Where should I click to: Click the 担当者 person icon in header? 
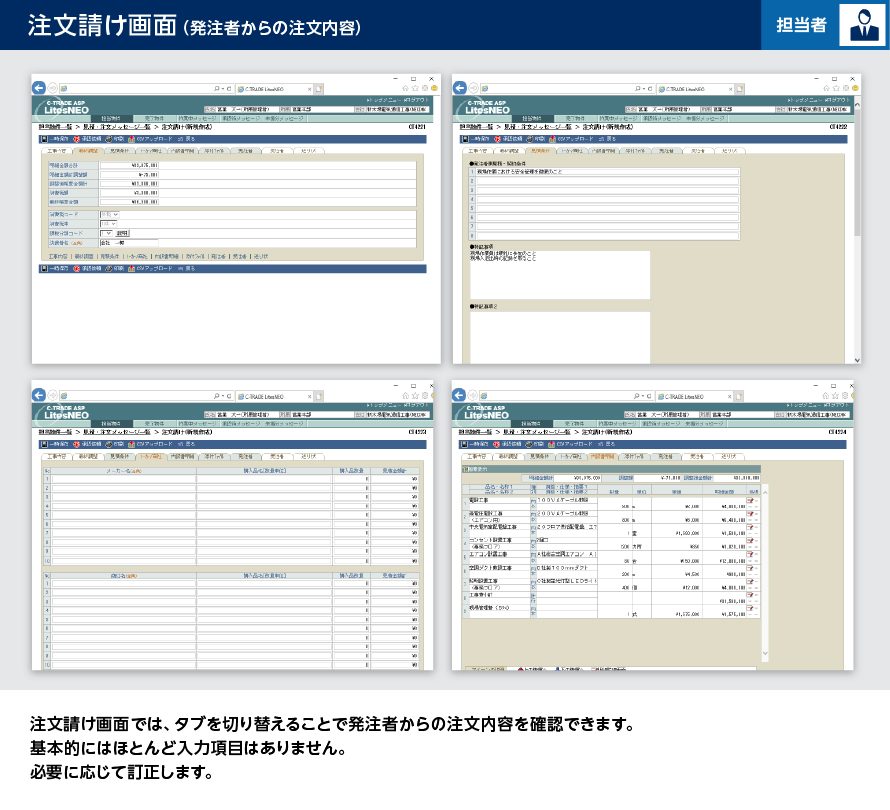click(860, 25)
